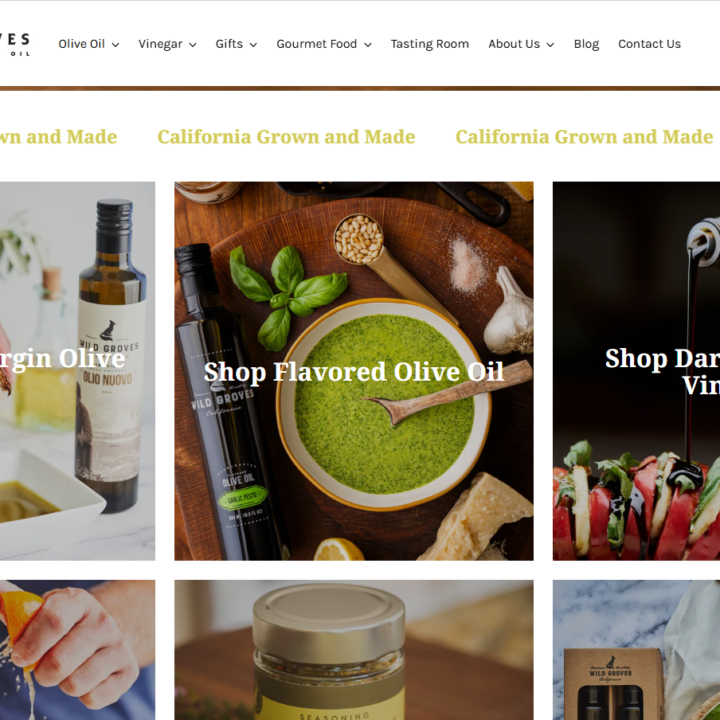Open the Extra Virgin Olive tile
This screenshot has width=720, height=720.
78,371
